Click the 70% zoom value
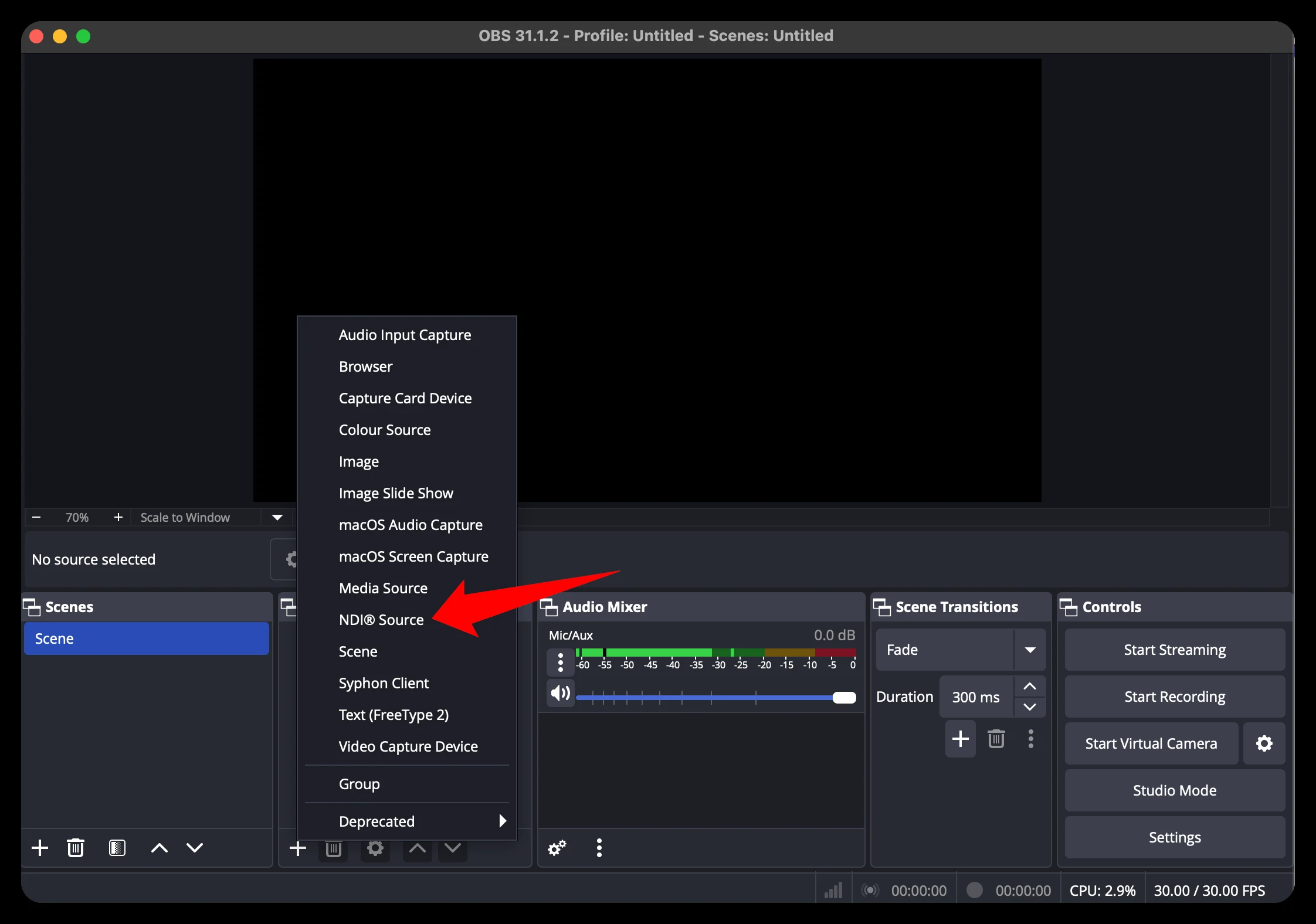The image size is (1316, 924). (x=77, y=517)
